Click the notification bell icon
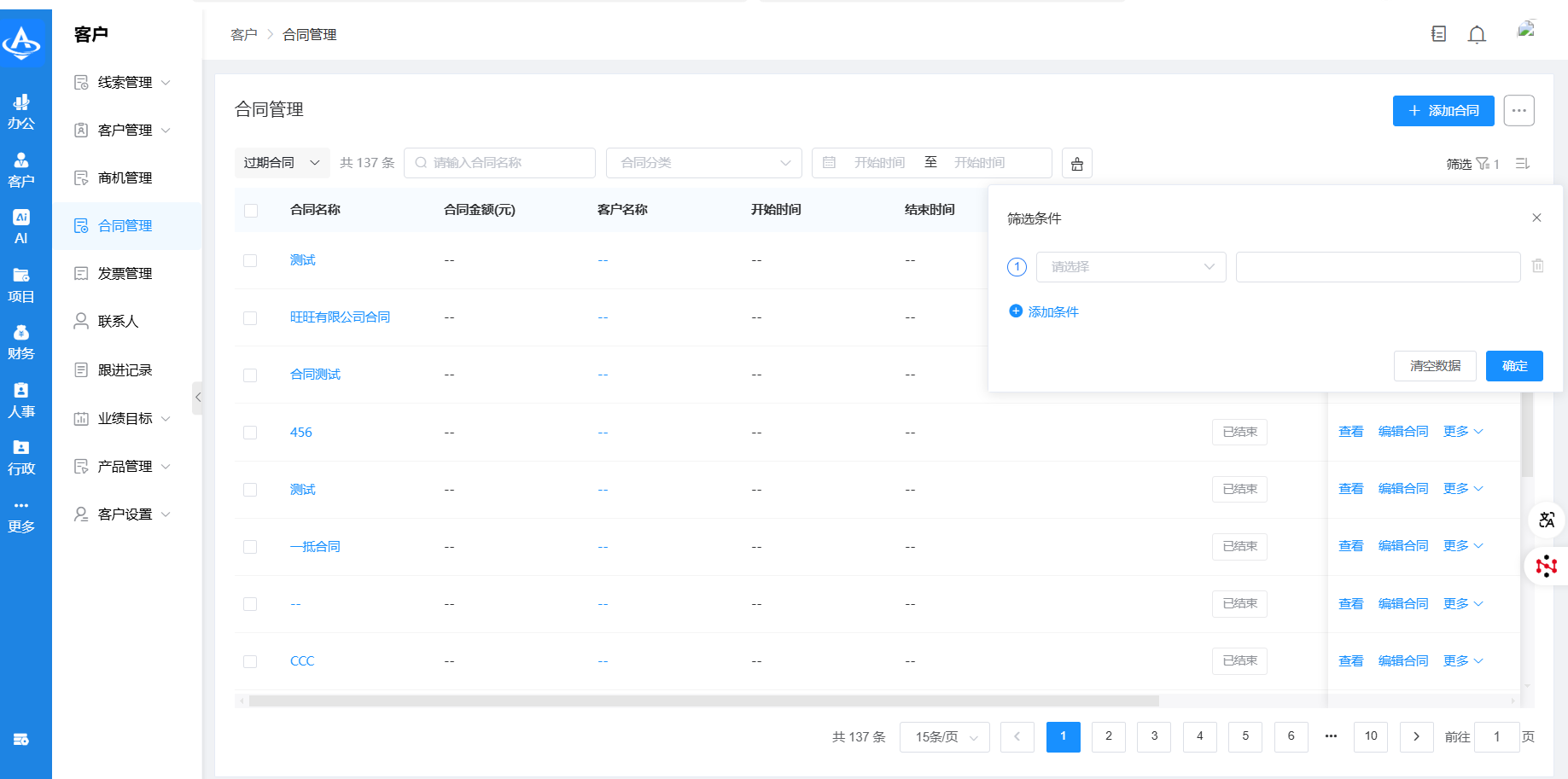 pyautogui.click(x=1477, y=34)
